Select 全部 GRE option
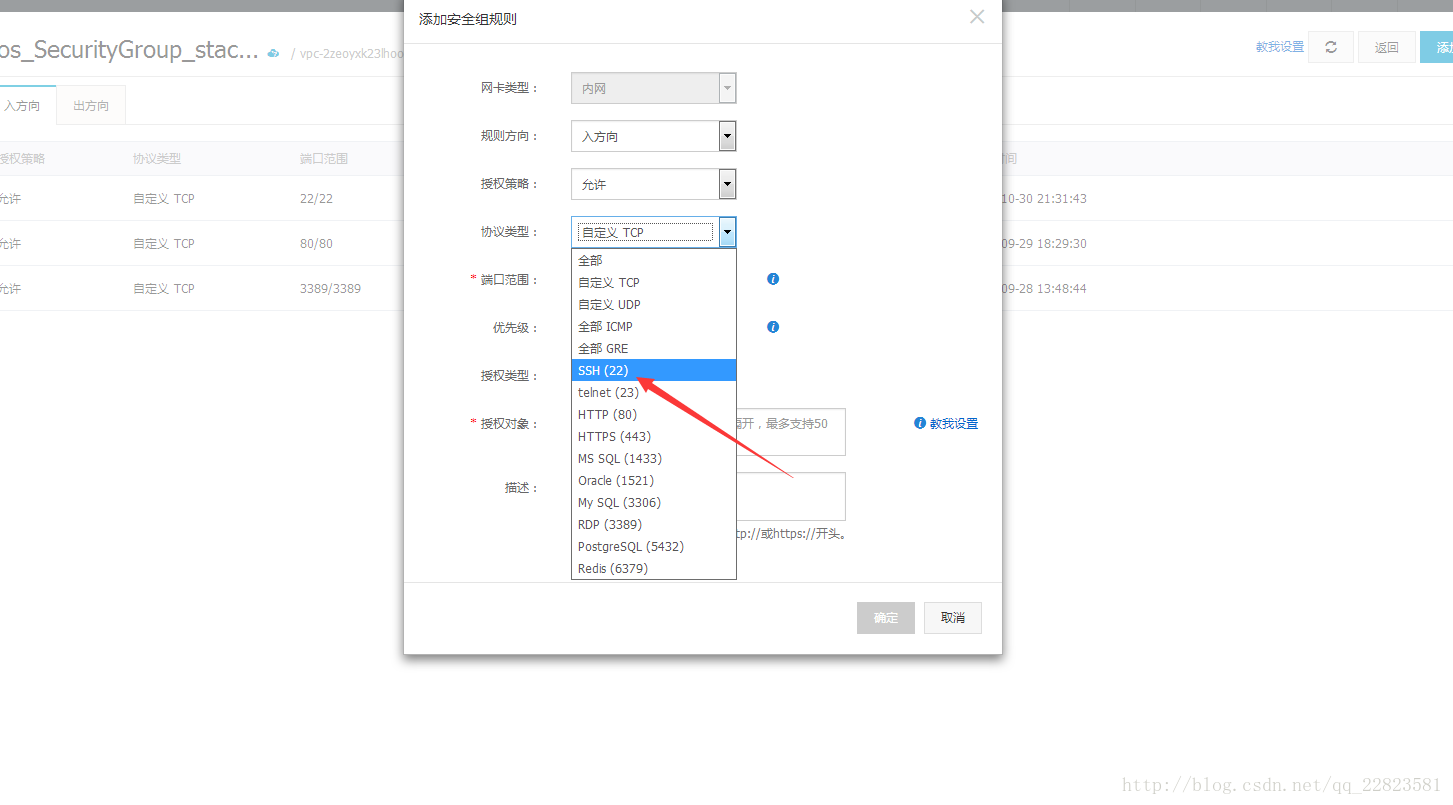 click(654, 348)
